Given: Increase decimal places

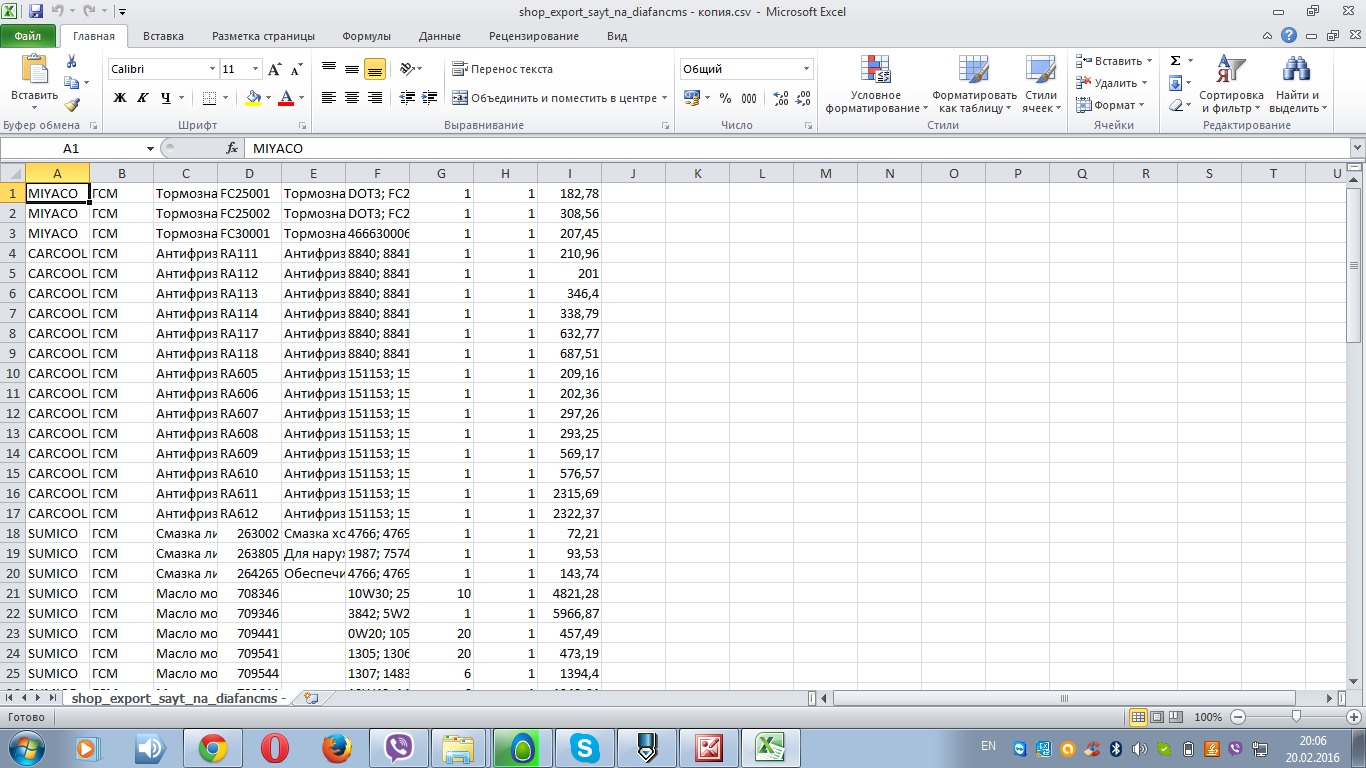Looking at the screenshot, I should pyautogui.click(x=781, y=98).
